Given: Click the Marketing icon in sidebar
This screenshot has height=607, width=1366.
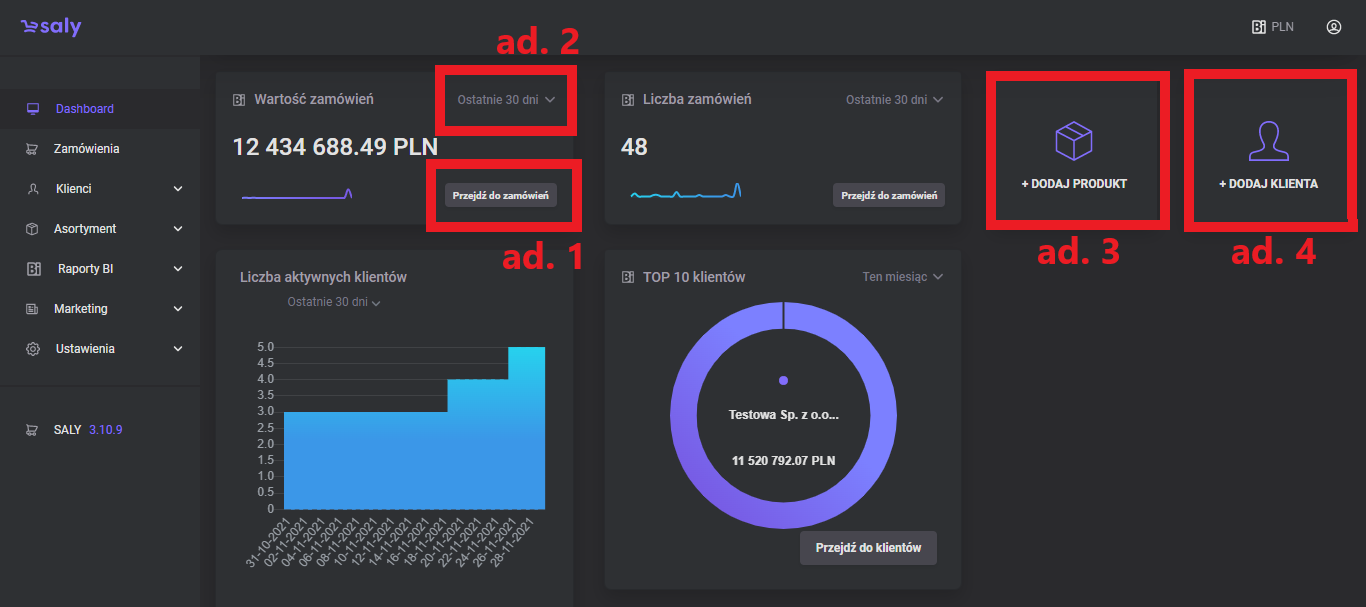Looking at the screenshot, I should pos(33,309).
